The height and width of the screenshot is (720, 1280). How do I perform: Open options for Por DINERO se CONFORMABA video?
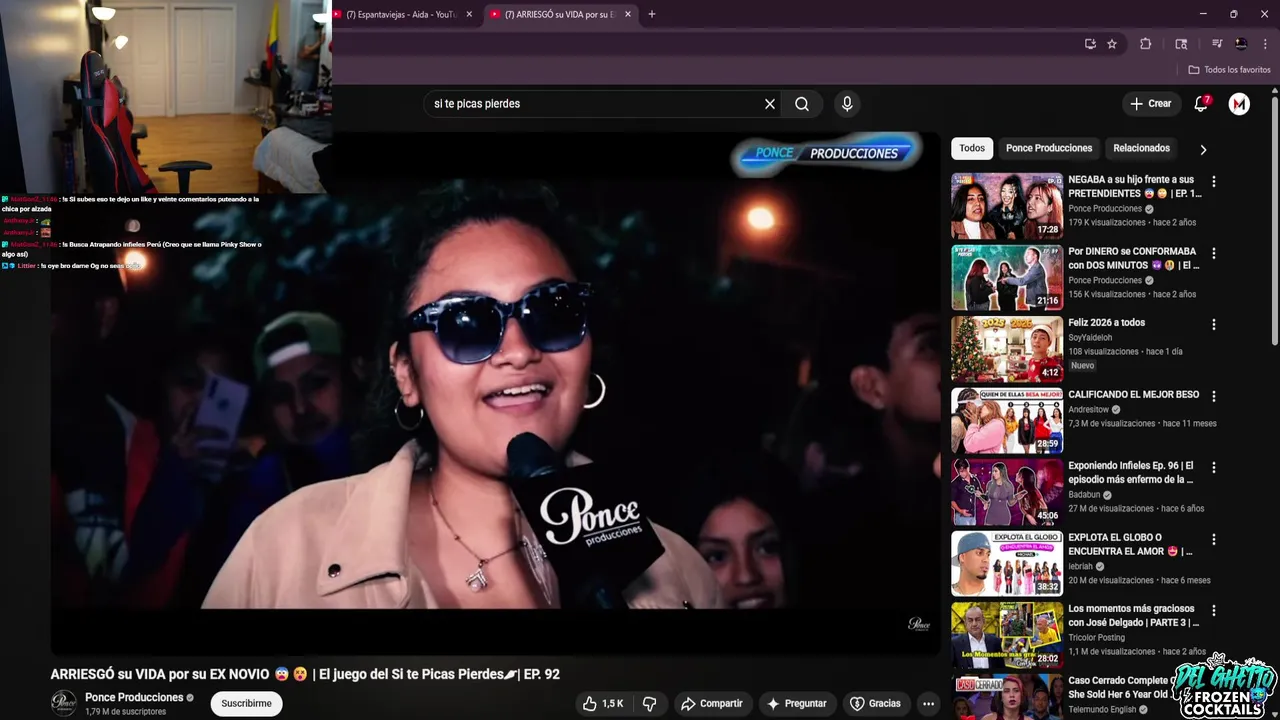pos(1214,254)
